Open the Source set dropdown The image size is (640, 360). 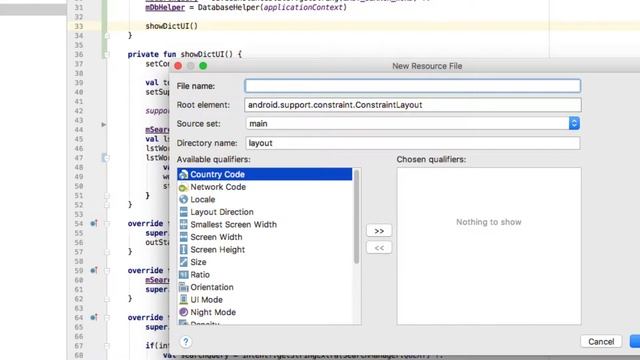pos(574,123)
